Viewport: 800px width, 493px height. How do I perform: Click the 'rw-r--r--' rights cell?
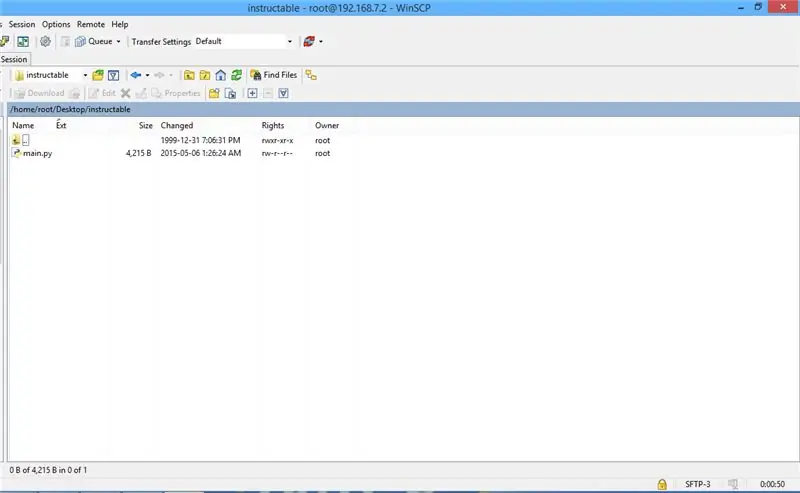tap(277, 153)
